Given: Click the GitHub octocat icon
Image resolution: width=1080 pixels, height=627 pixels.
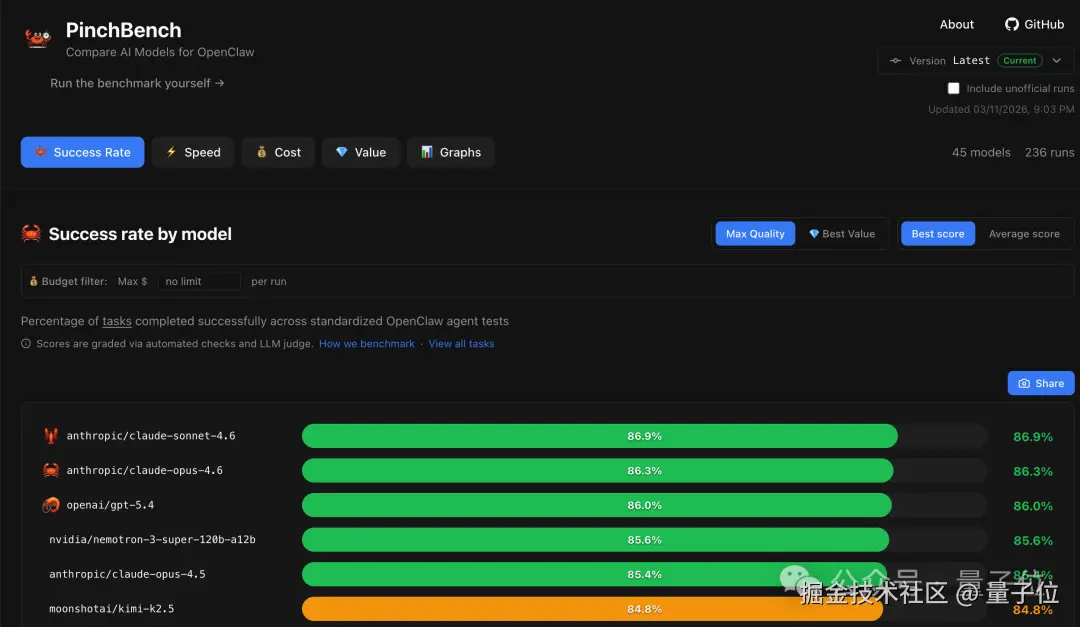Looking at the screenshot, I should click(x=1011, y=24).
